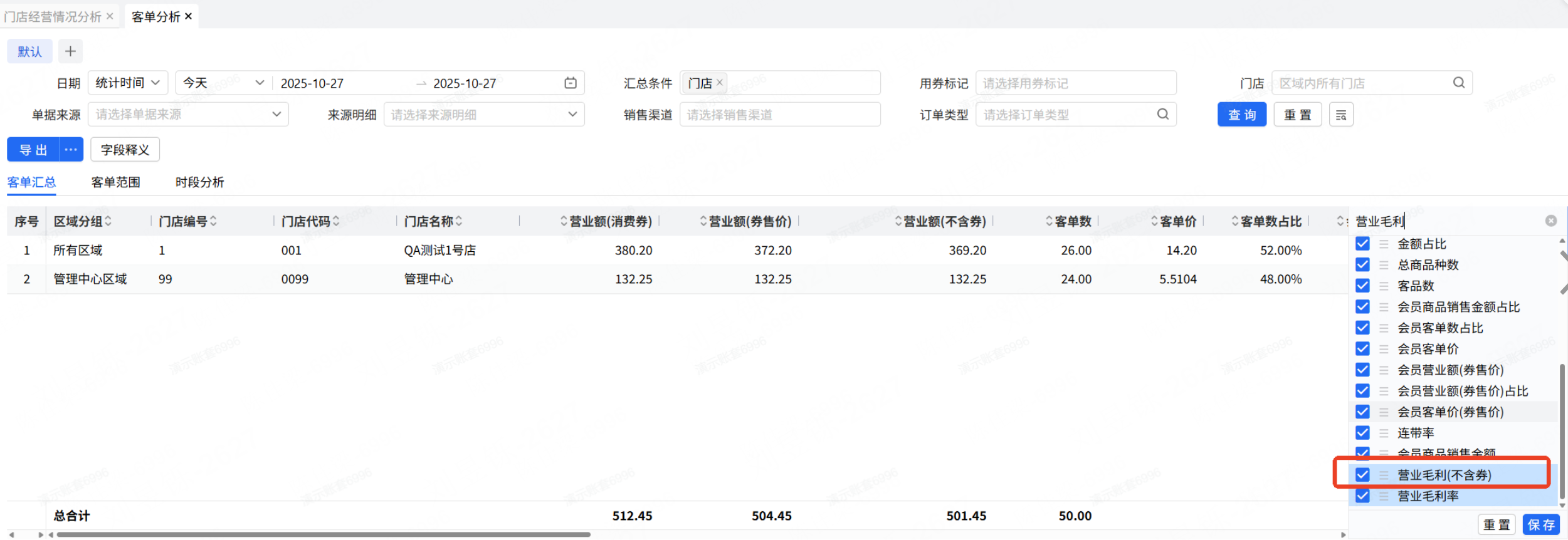Viewport: 1568px width, 540px height.
Task: Click the blue 查询 button
Action: tap(1241, 115)
